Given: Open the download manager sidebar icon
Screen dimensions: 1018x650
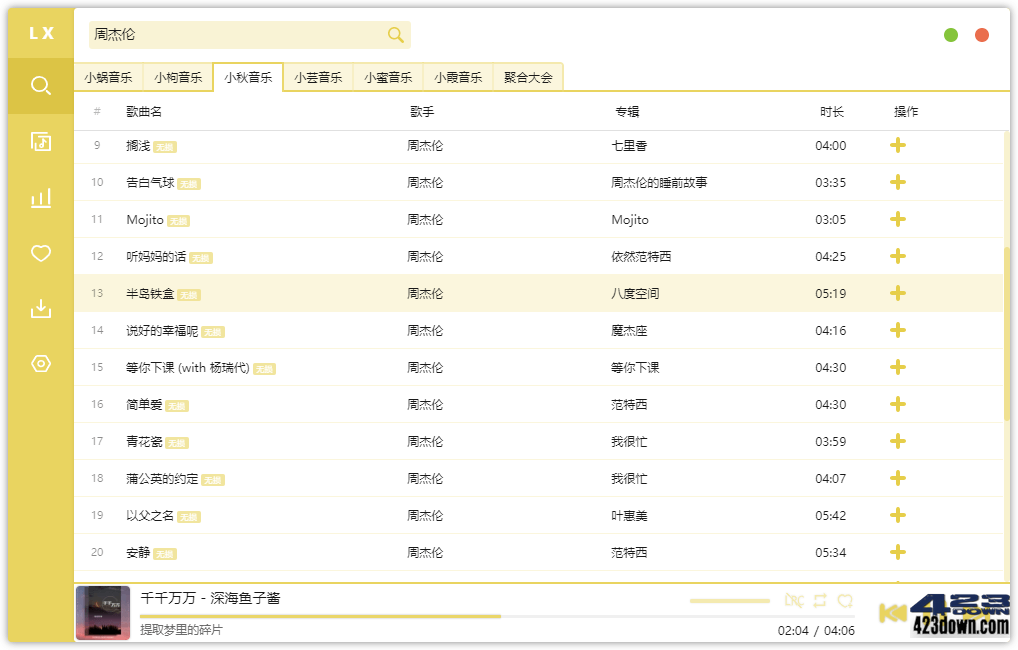Looking at the screenshot, I should pos(39,308).
